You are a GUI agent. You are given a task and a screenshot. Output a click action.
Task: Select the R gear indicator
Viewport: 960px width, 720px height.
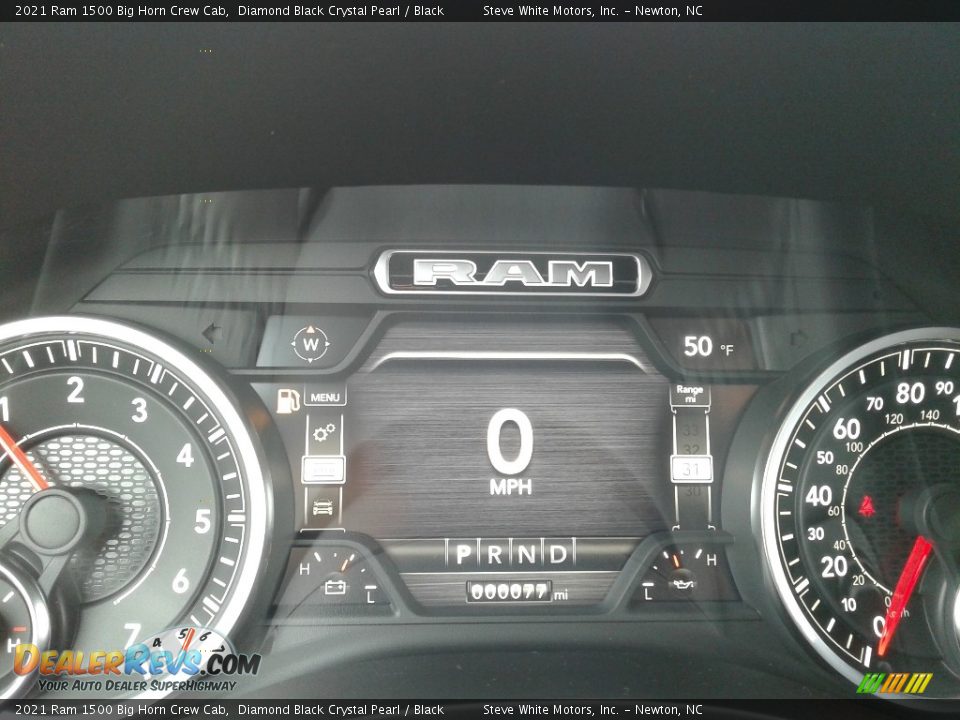pyautogui.click(x=495, y=554)
